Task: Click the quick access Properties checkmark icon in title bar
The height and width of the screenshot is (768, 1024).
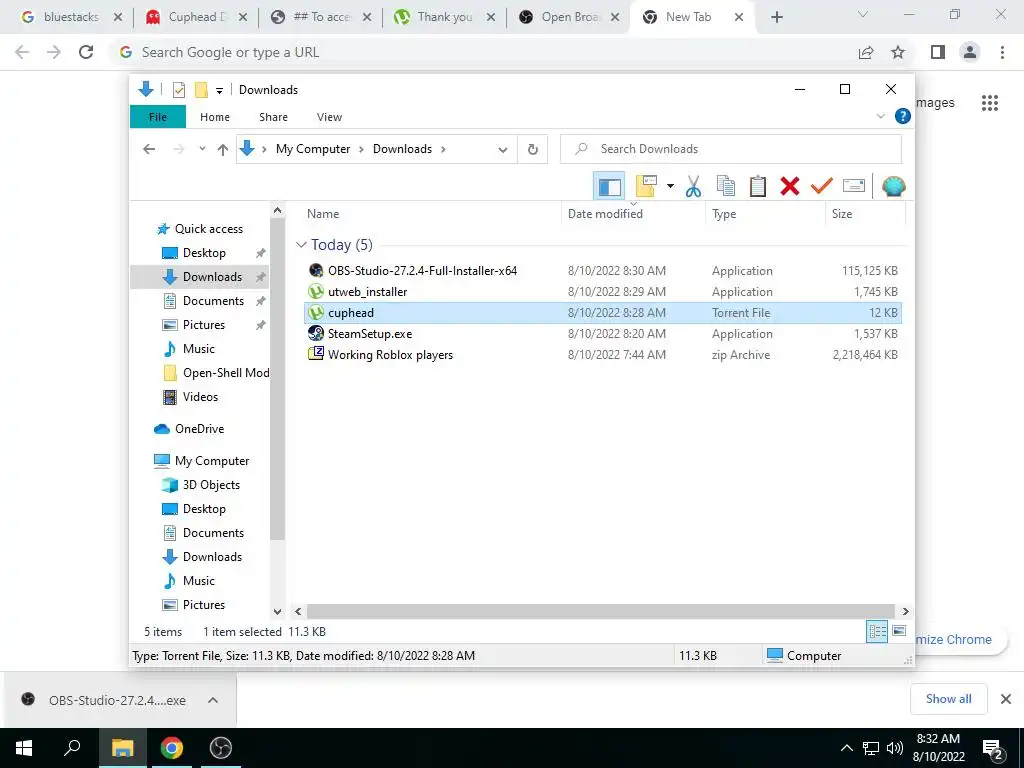Action: (x=179, y=90)
